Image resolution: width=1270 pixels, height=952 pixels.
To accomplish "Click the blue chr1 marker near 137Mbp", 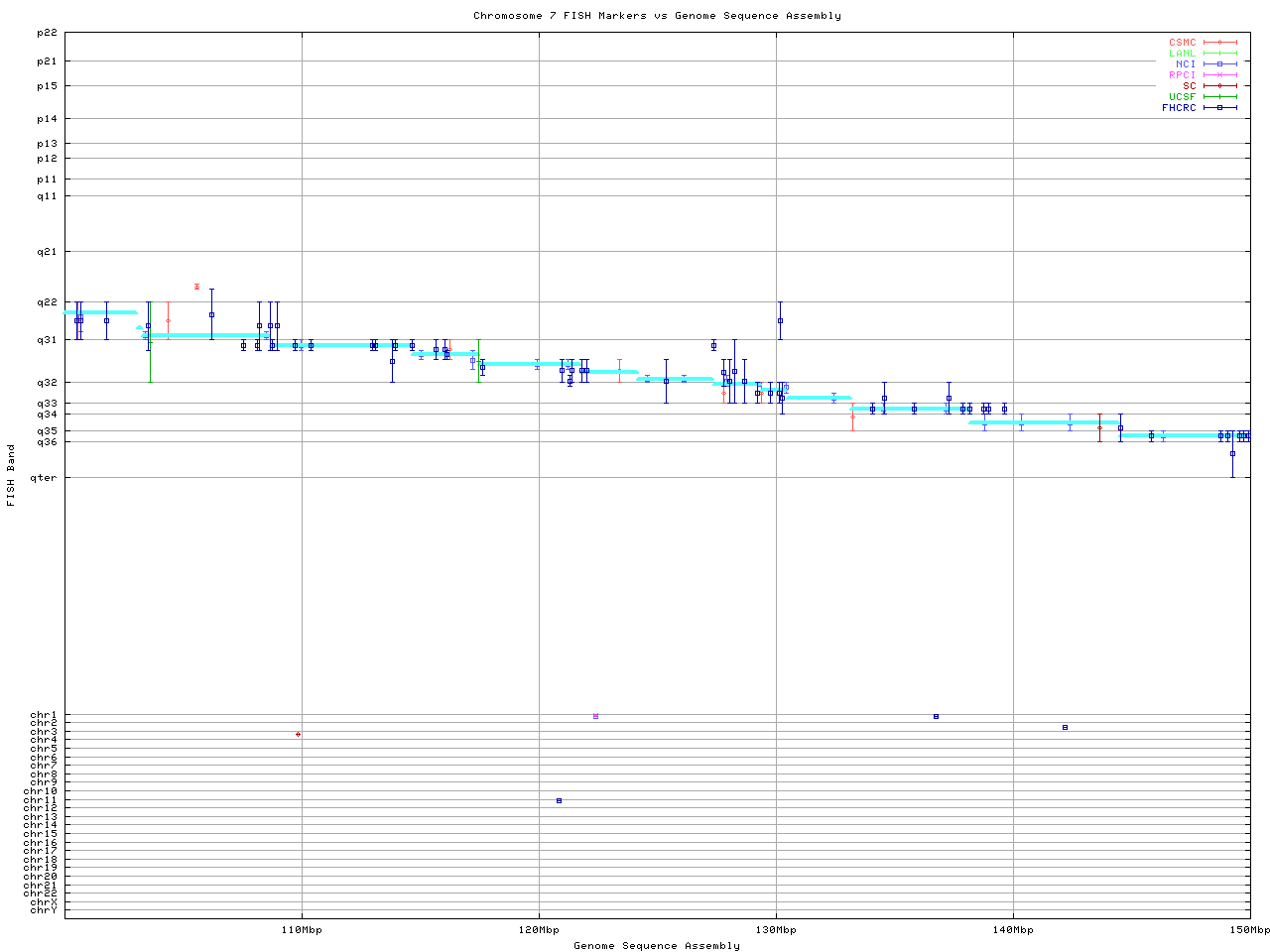I will coord(936,716).
